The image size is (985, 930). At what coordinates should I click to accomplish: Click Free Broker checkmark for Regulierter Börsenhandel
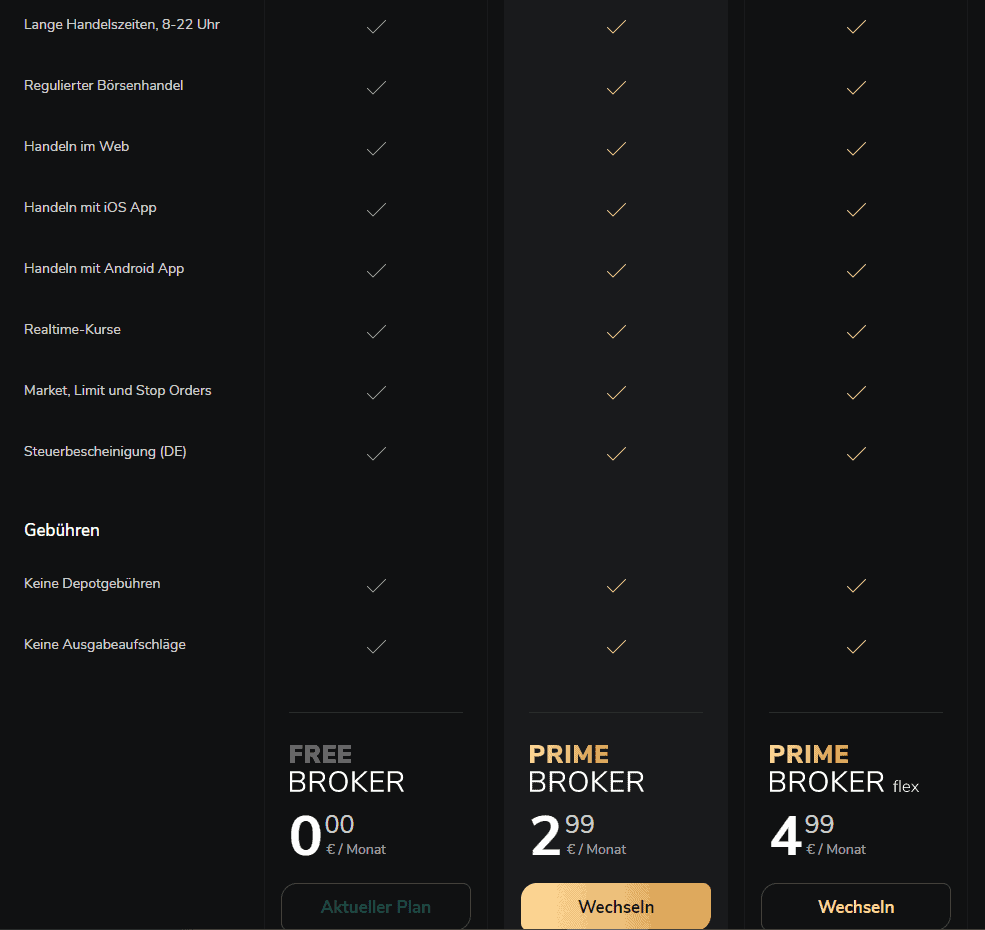click(x=376, y=88)
